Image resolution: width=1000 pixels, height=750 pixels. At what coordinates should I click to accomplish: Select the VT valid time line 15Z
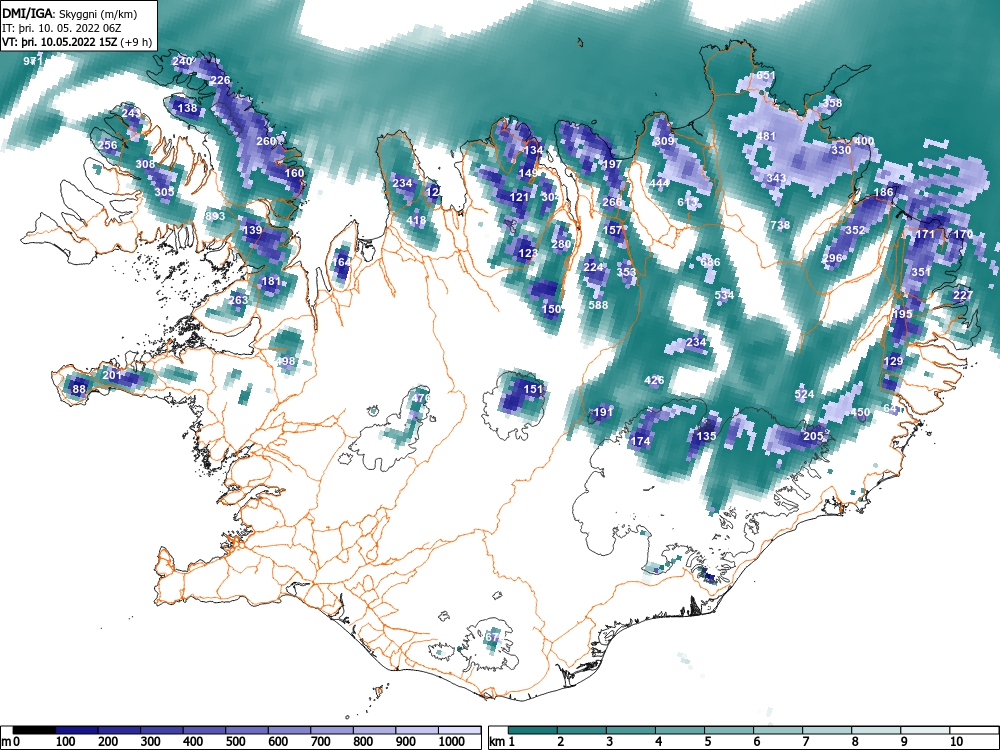pos(77,42)
